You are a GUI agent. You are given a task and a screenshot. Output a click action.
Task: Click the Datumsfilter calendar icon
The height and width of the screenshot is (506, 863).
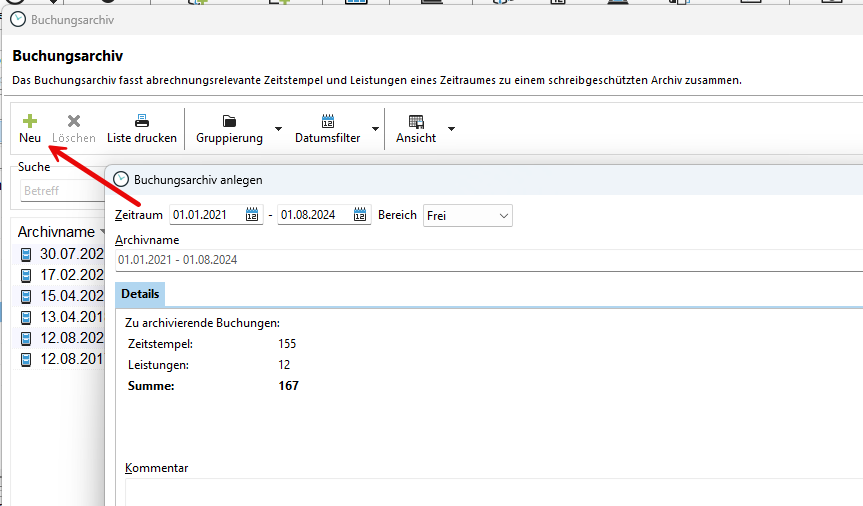327,121
